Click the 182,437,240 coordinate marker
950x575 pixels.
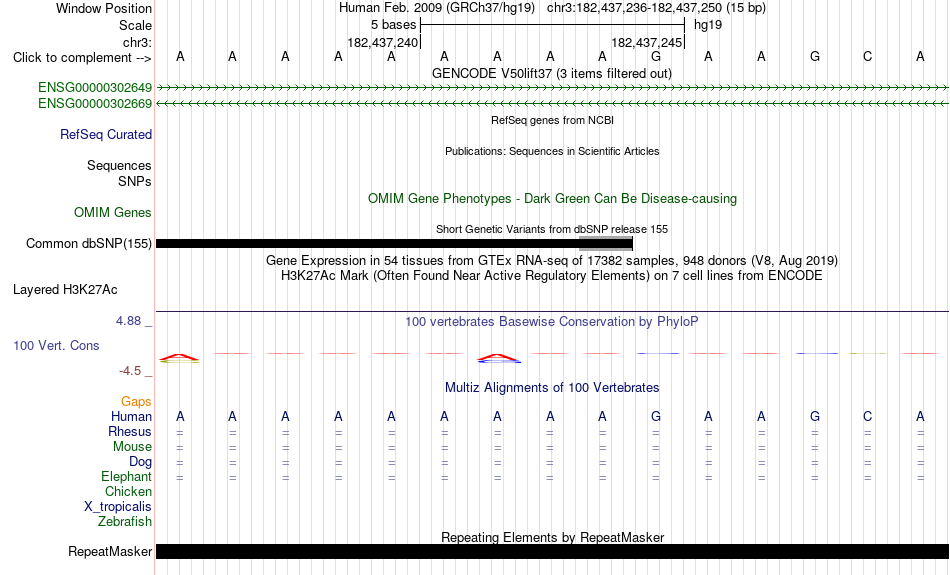(x=383, y=42)
